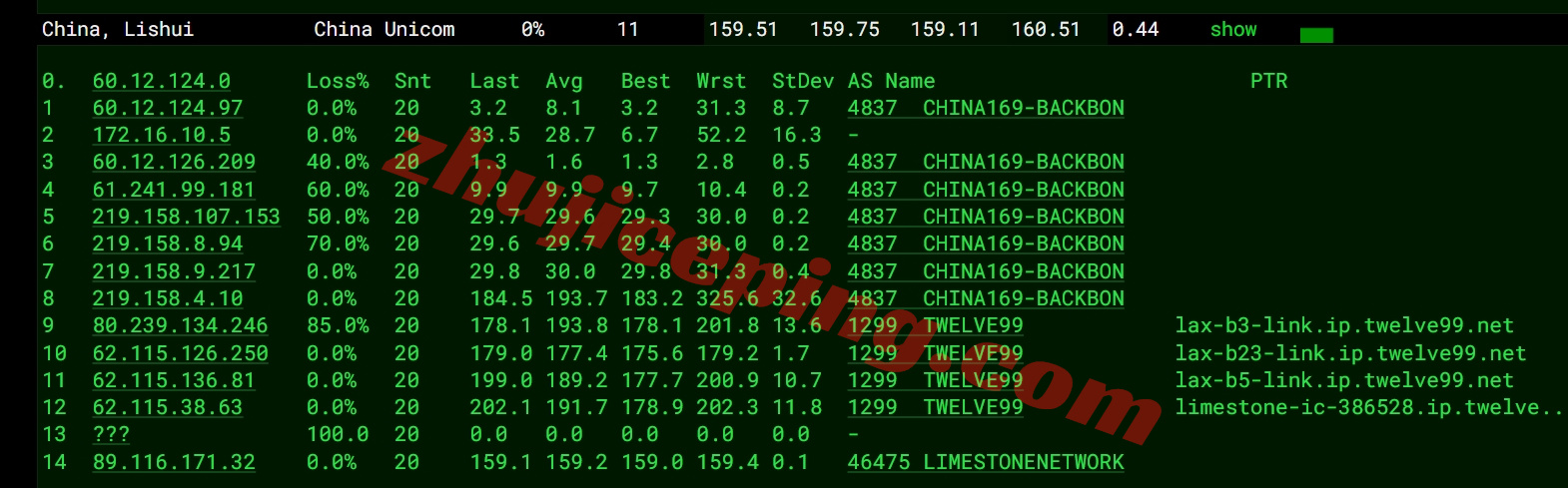Click the 'Last' column header
Viewport: 1568px width, 488px height.
tap(494, 81)
